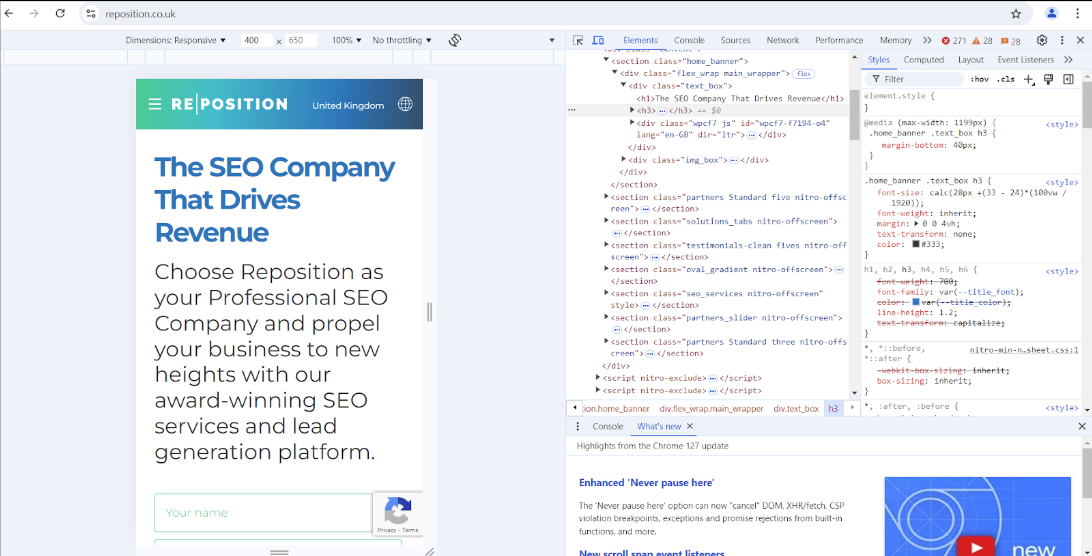This screenshot has width=1092, height=556.
Task: Open site information icon in address bar
Action: [x=91, y=13]
